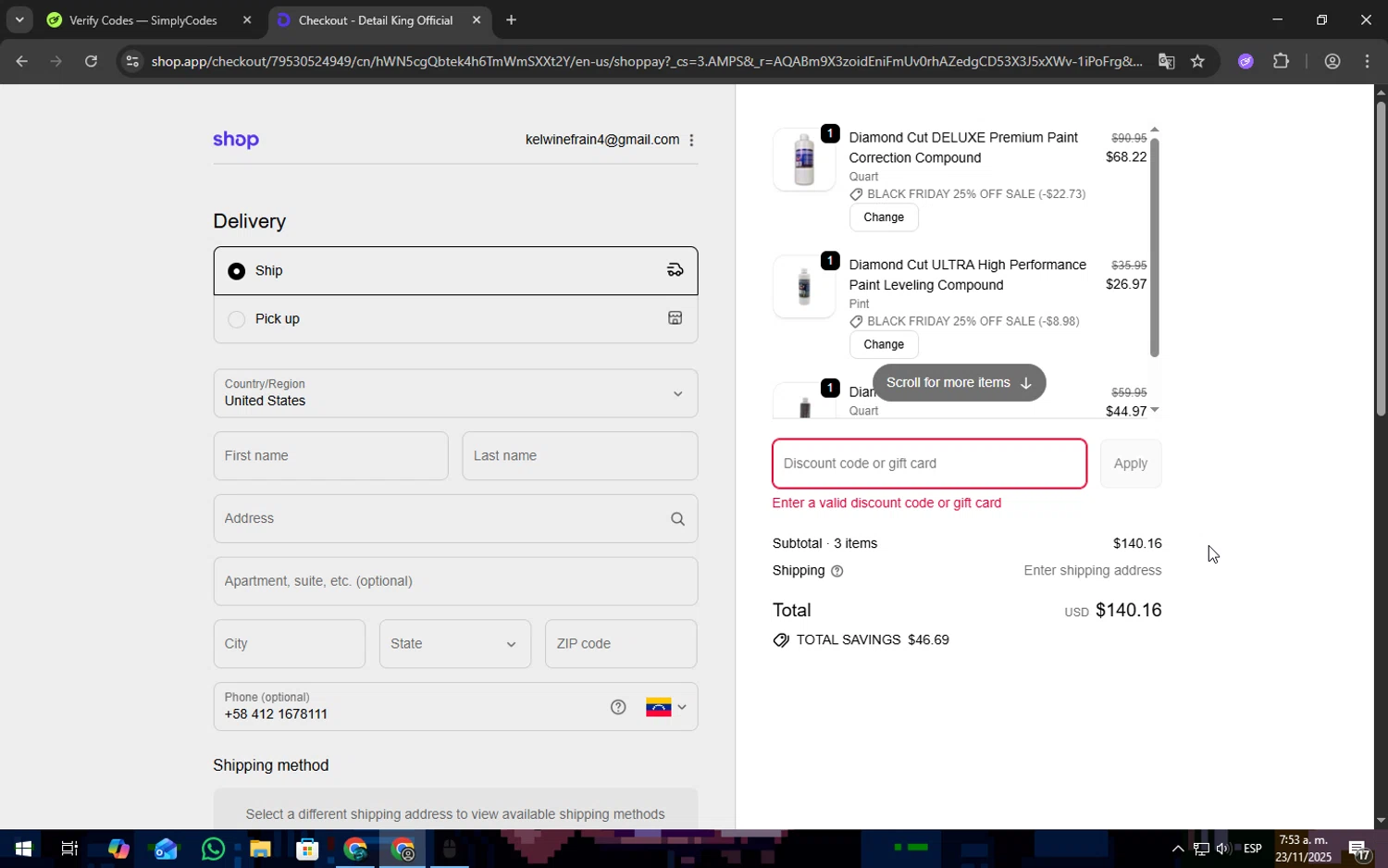
Task: Click the Discount code or gift card field
Action: coord(929,464)
